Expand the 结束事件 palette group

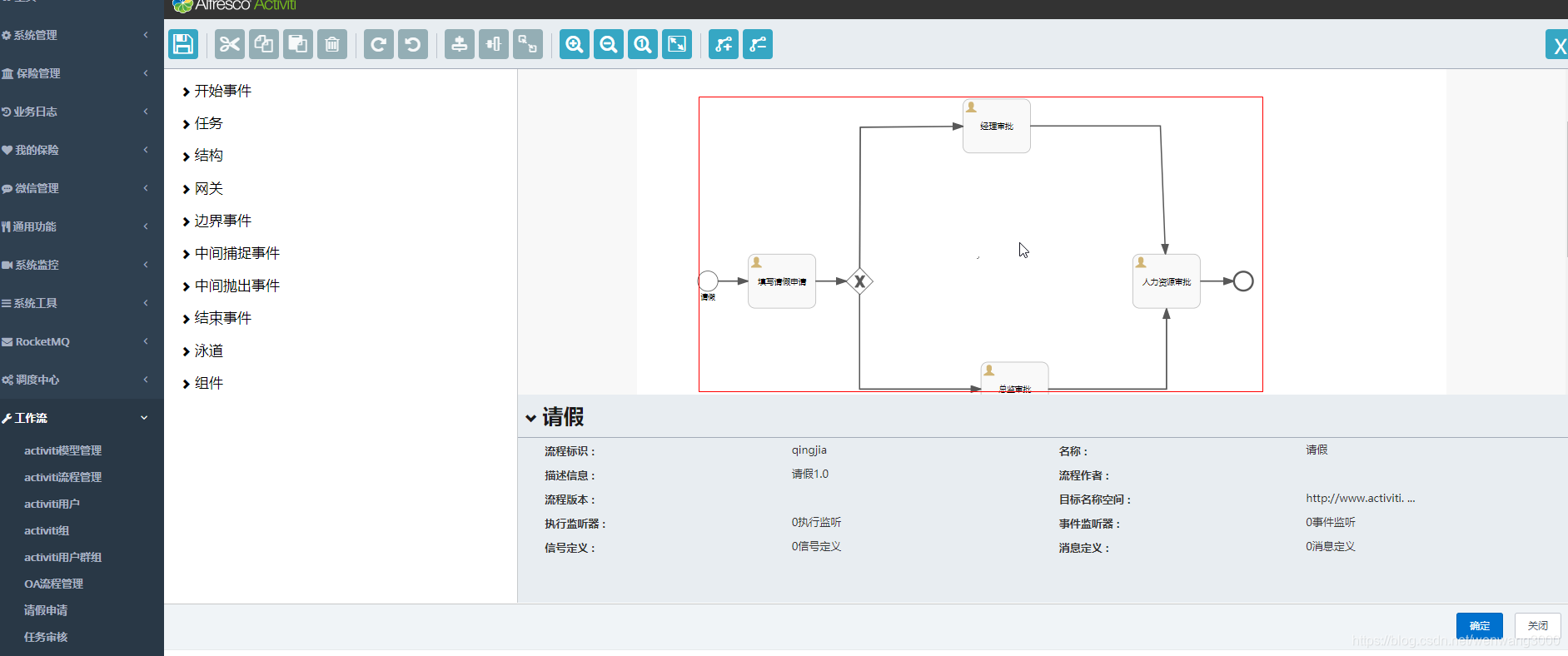[x=217, y=318]
